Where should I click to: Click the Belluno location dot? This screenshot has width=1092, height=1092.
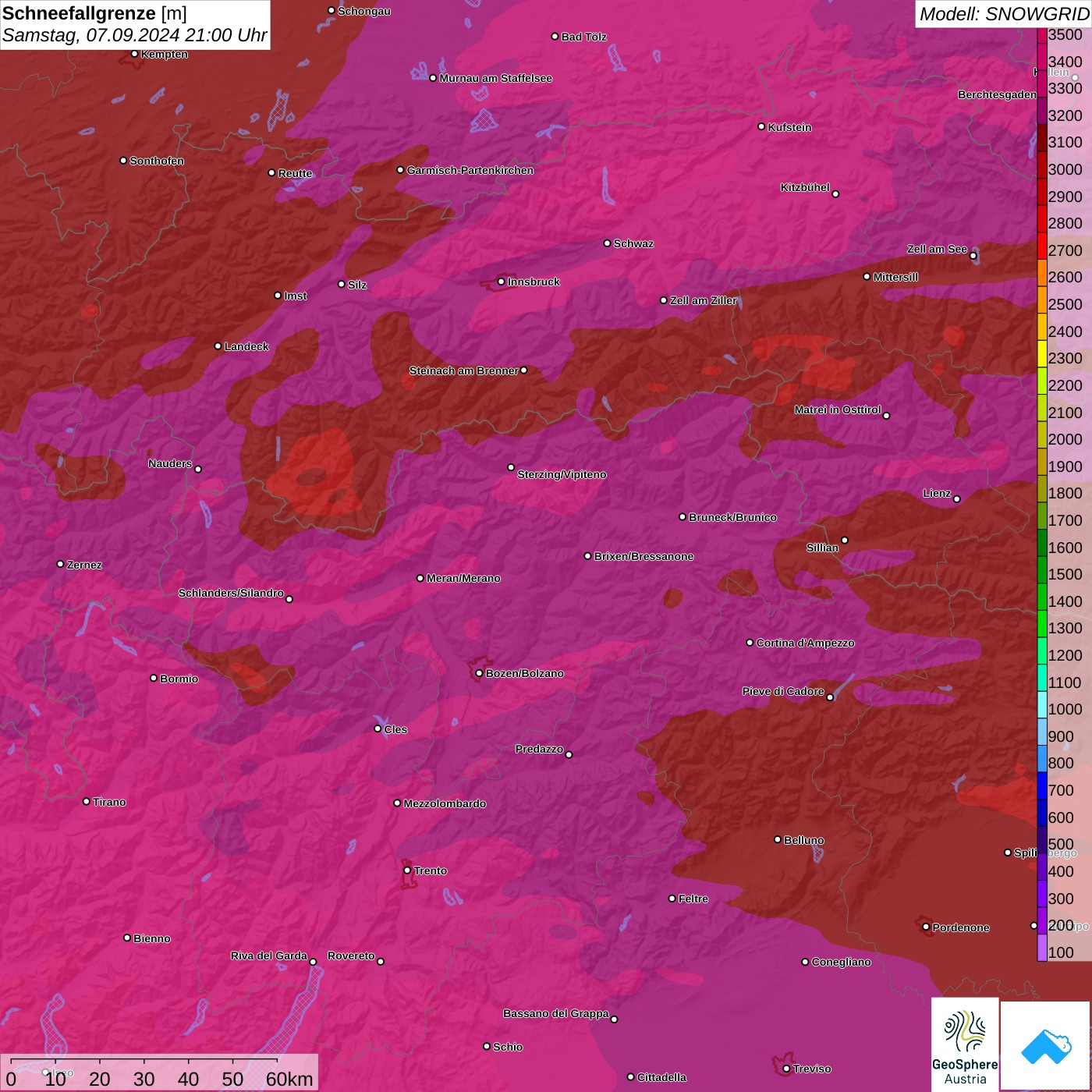pos(778,839)
